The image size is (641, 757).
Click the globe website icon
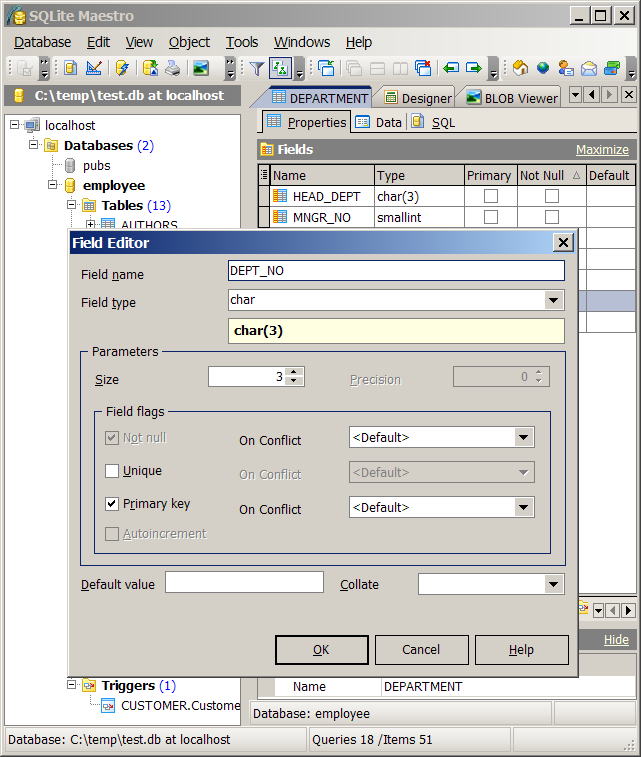tap(543, 68)
